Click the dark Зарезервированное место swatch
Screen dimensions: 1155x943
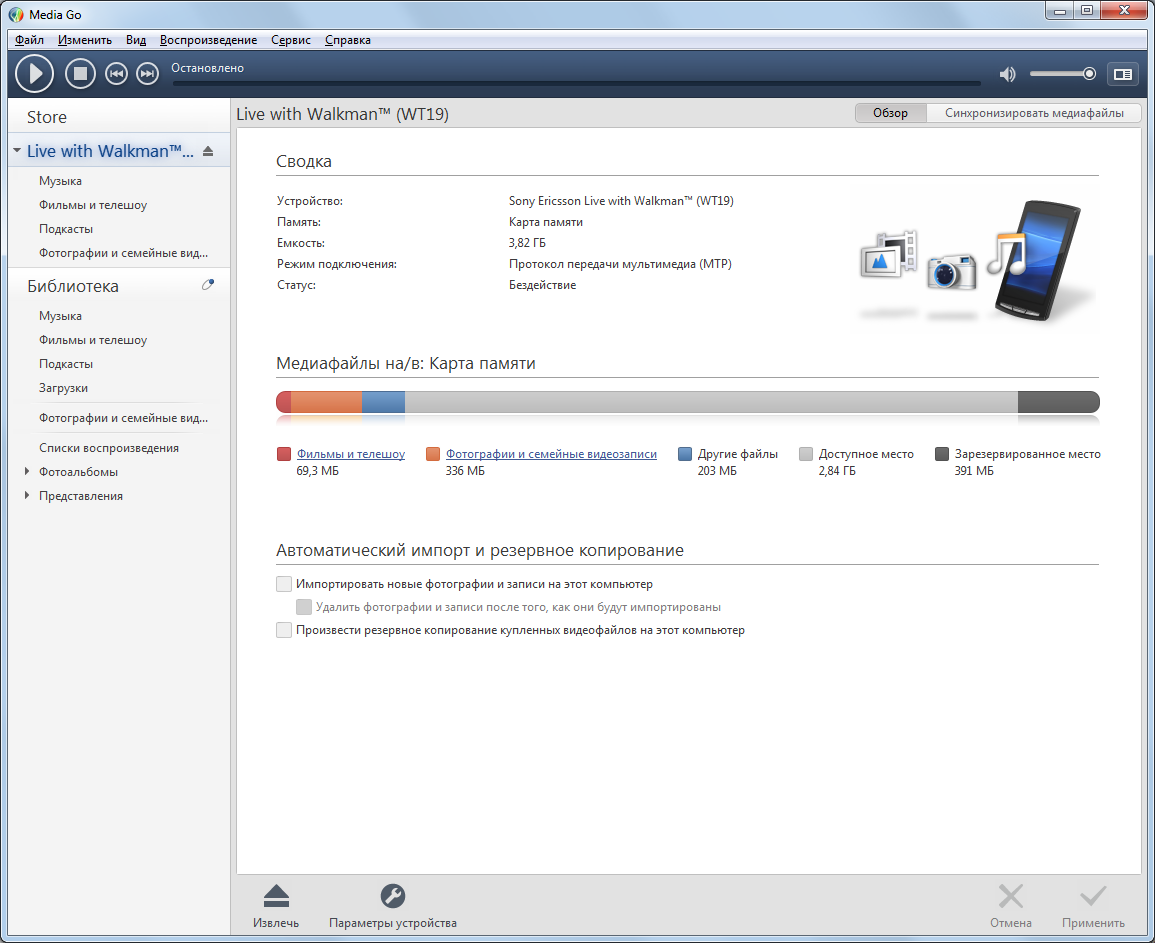(x=941, y=454)
